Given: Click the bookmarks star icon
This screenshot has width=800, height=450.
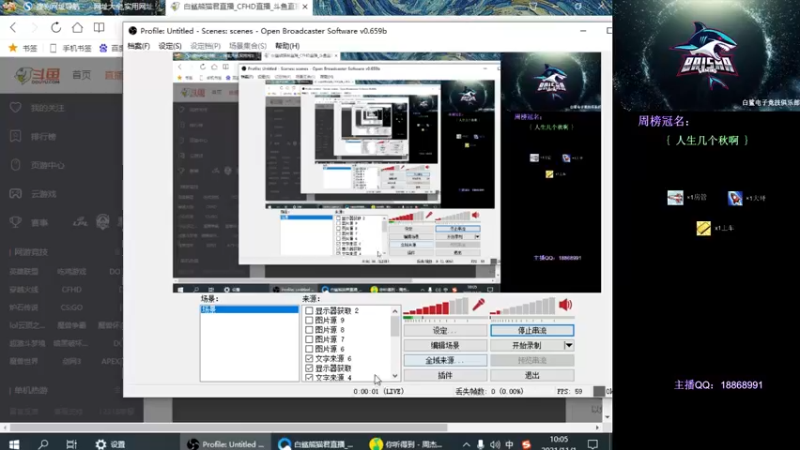Looking at the screenshot, I should click(x=13, y=48).
